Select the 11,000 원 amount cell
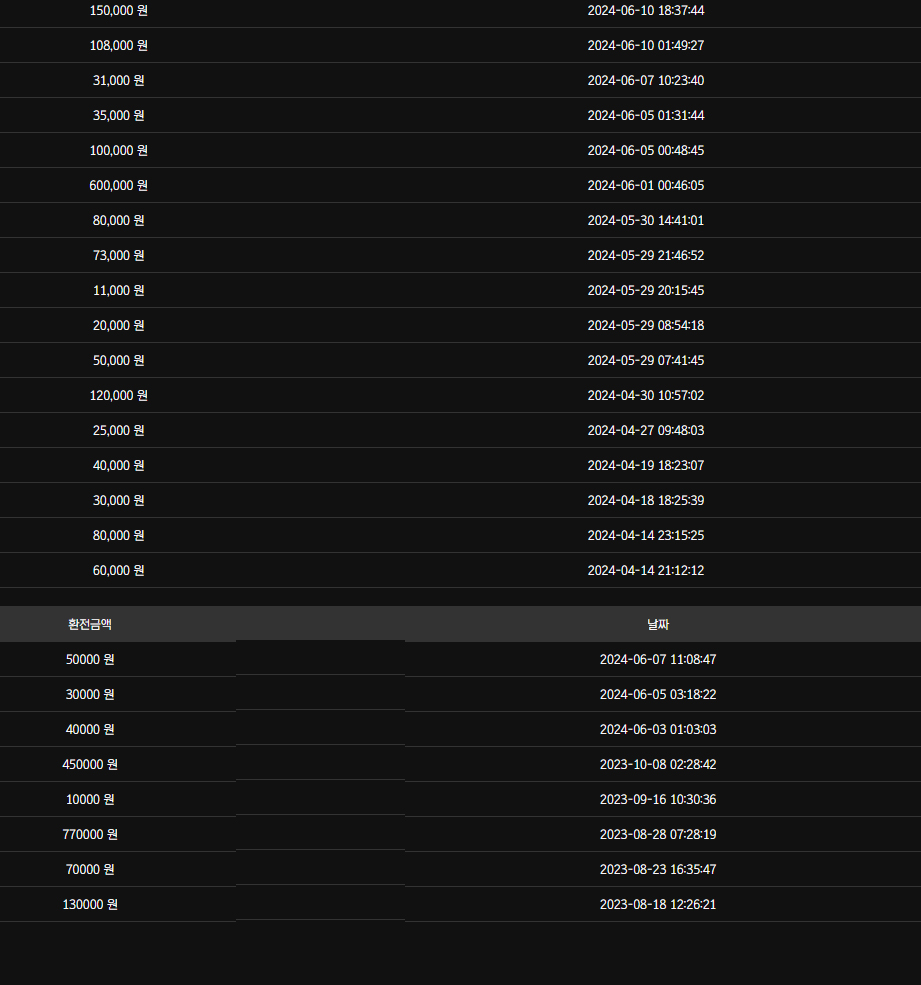The height and width of the screenshot is (985, 921). [118, 290]
